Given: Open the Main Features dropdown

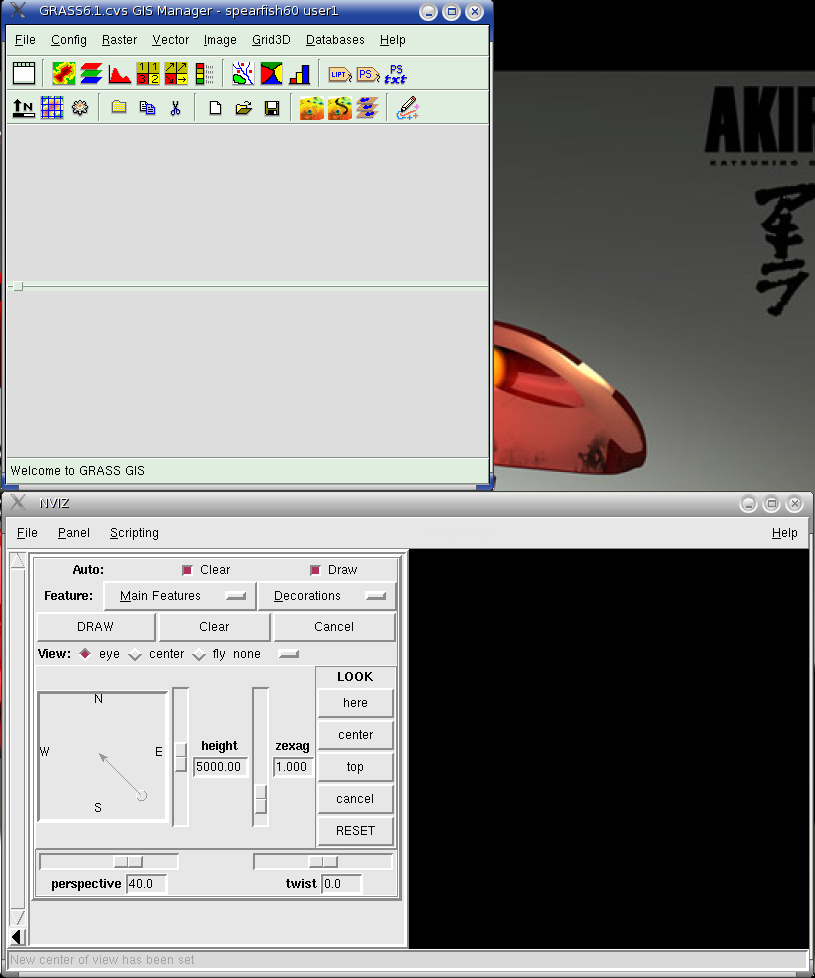Looking at the screenshot, I should pos(180,596).
